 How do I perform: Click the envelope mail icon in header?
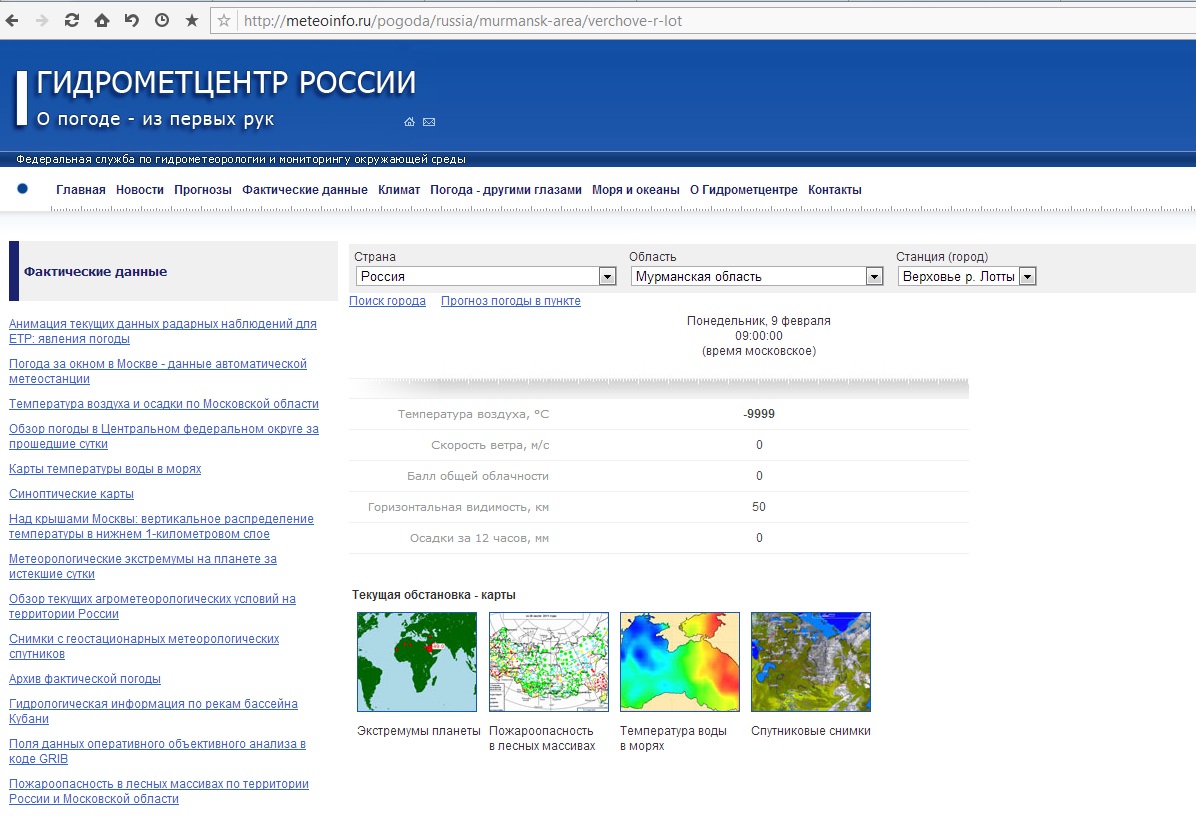[x=429, y=122]
